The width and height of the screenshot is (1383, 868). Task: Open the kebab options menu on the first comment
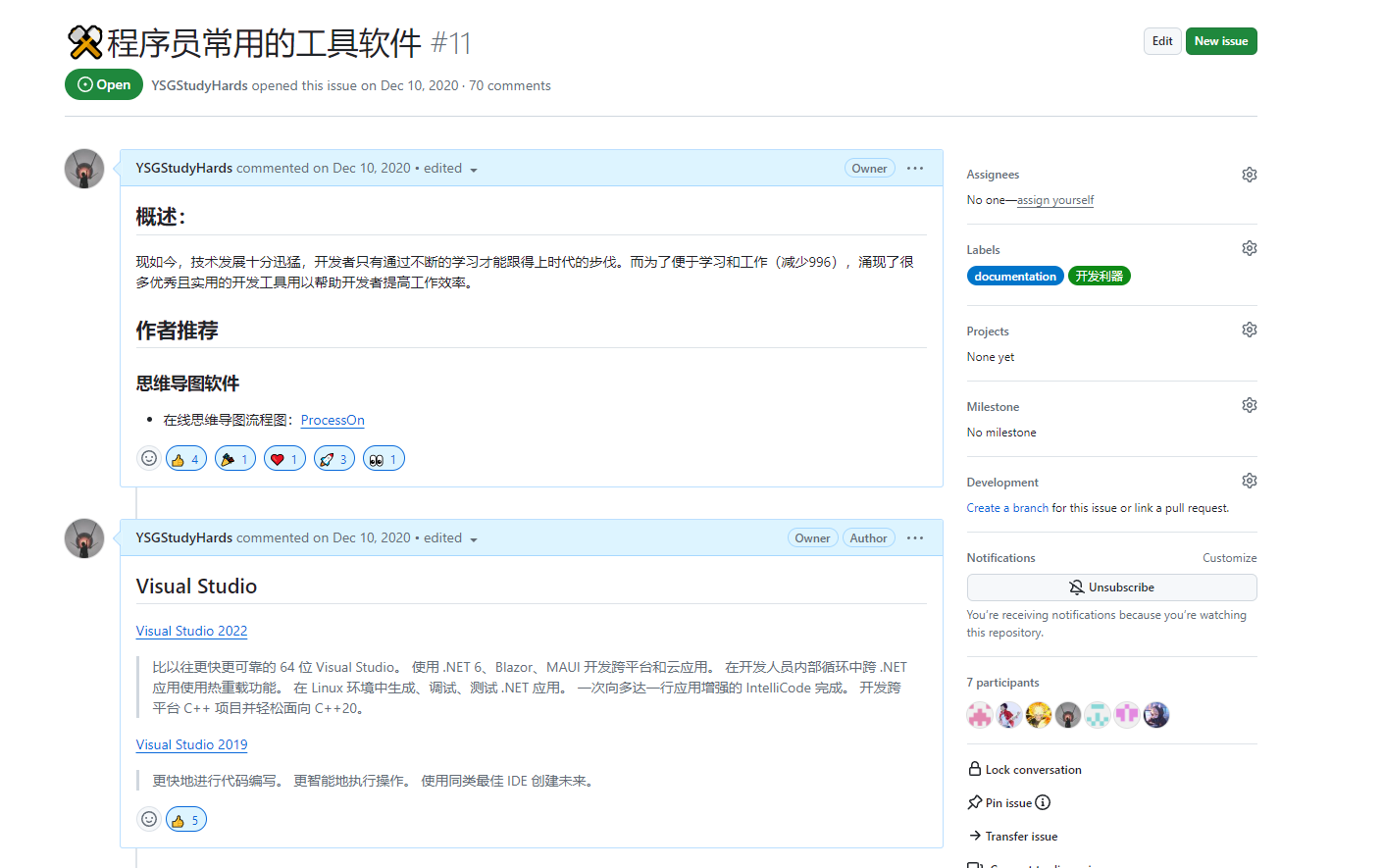coord(914,168)
